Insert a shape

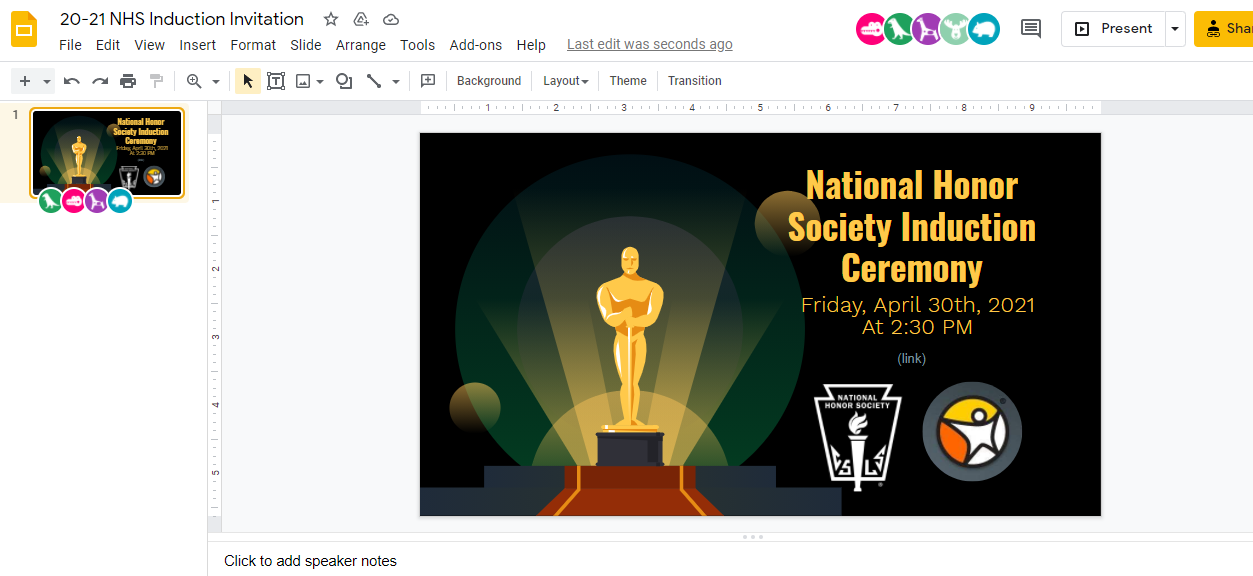344,81
